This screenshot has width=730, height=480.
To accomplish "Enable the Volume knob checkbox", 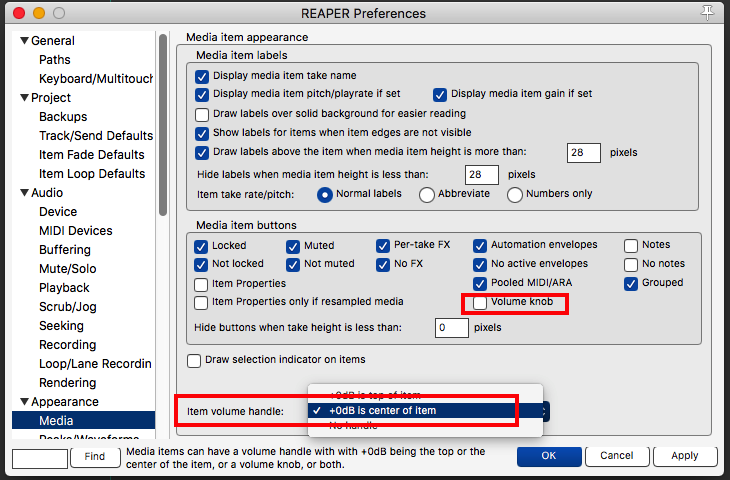I will [x=480, y=303].
